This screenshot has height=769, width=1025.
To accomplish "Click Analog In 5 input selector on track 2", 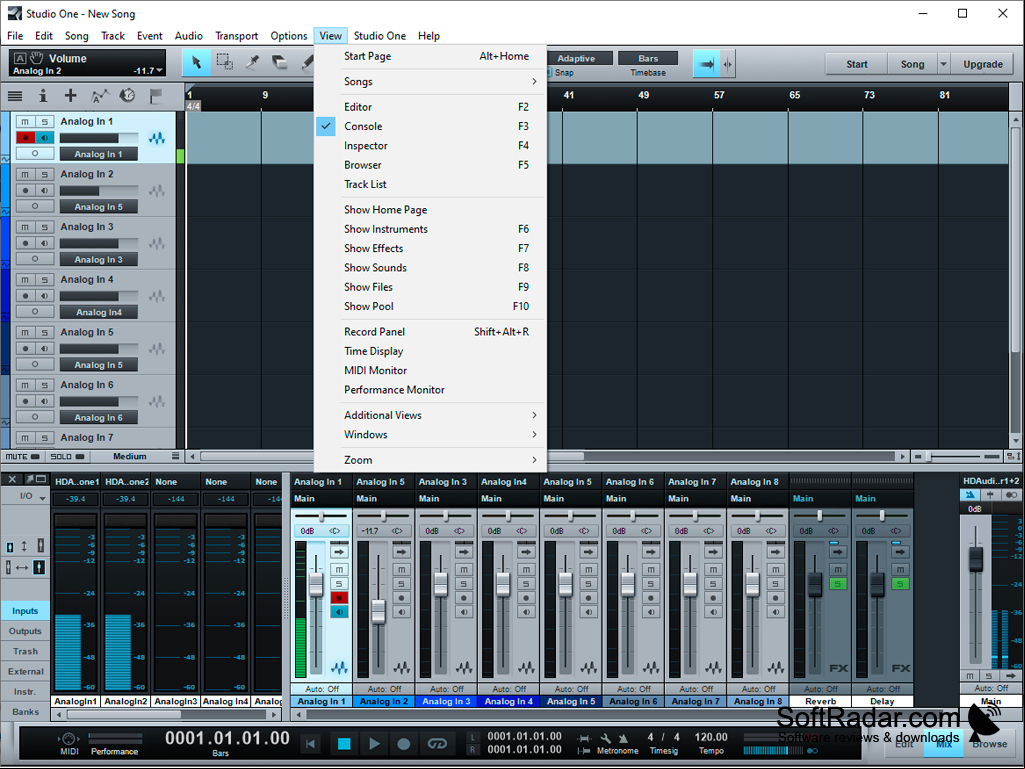I will tap(99, 207).
